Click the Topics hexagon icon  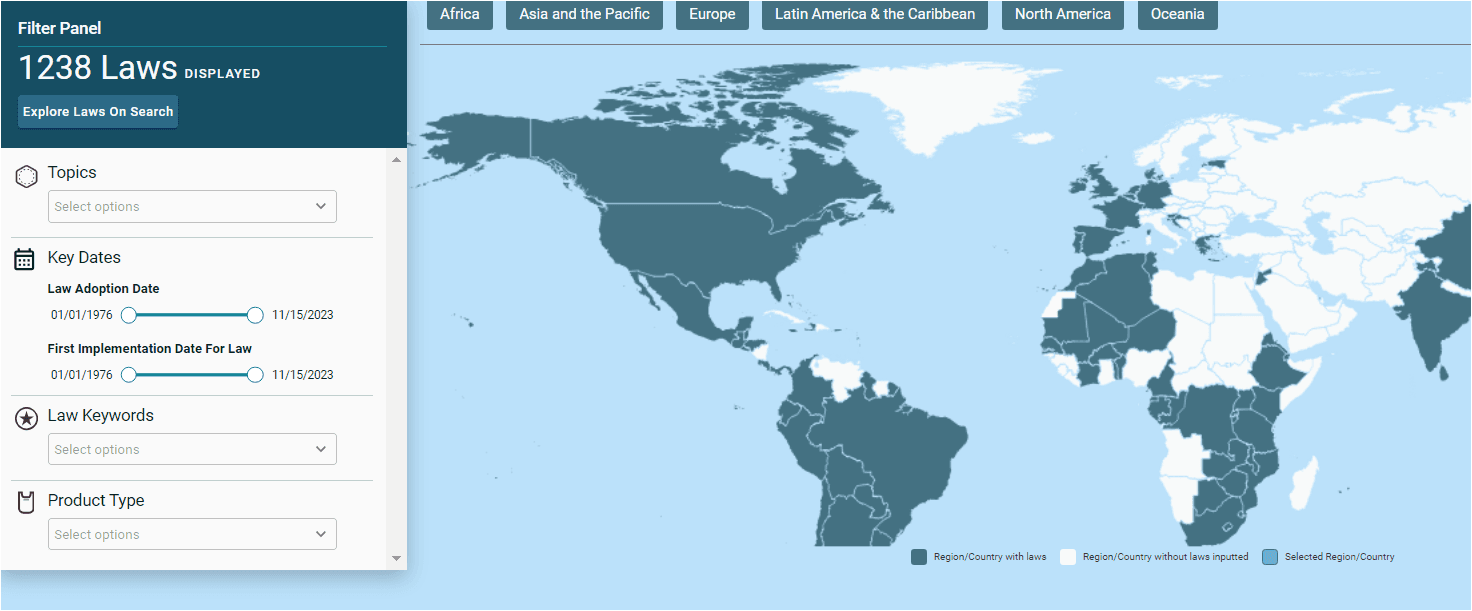pos(27,177)
